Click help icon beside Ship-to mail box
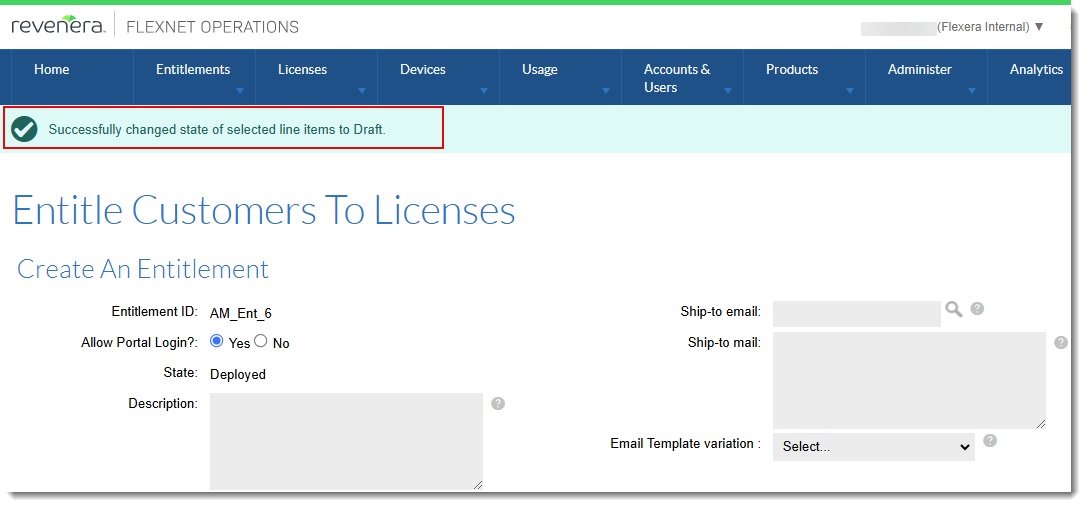Viewport: 1086px width, 507px height. (x=1061, y=343)
